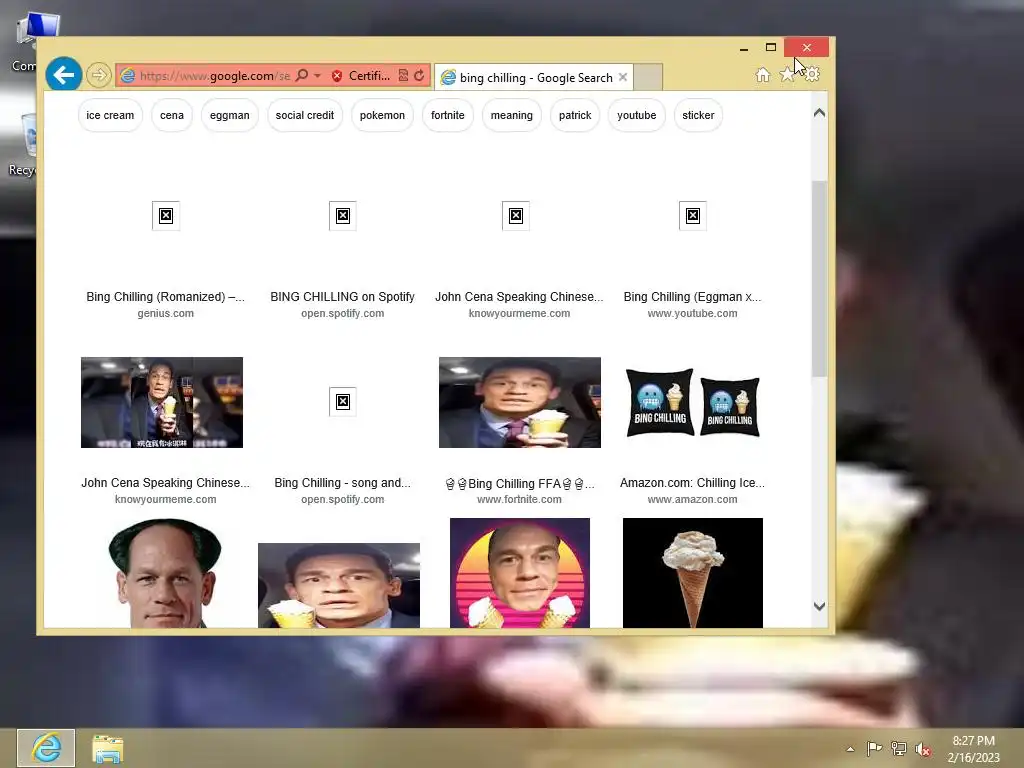
Task: Filter by social credit chip
Action: point(304,115)
